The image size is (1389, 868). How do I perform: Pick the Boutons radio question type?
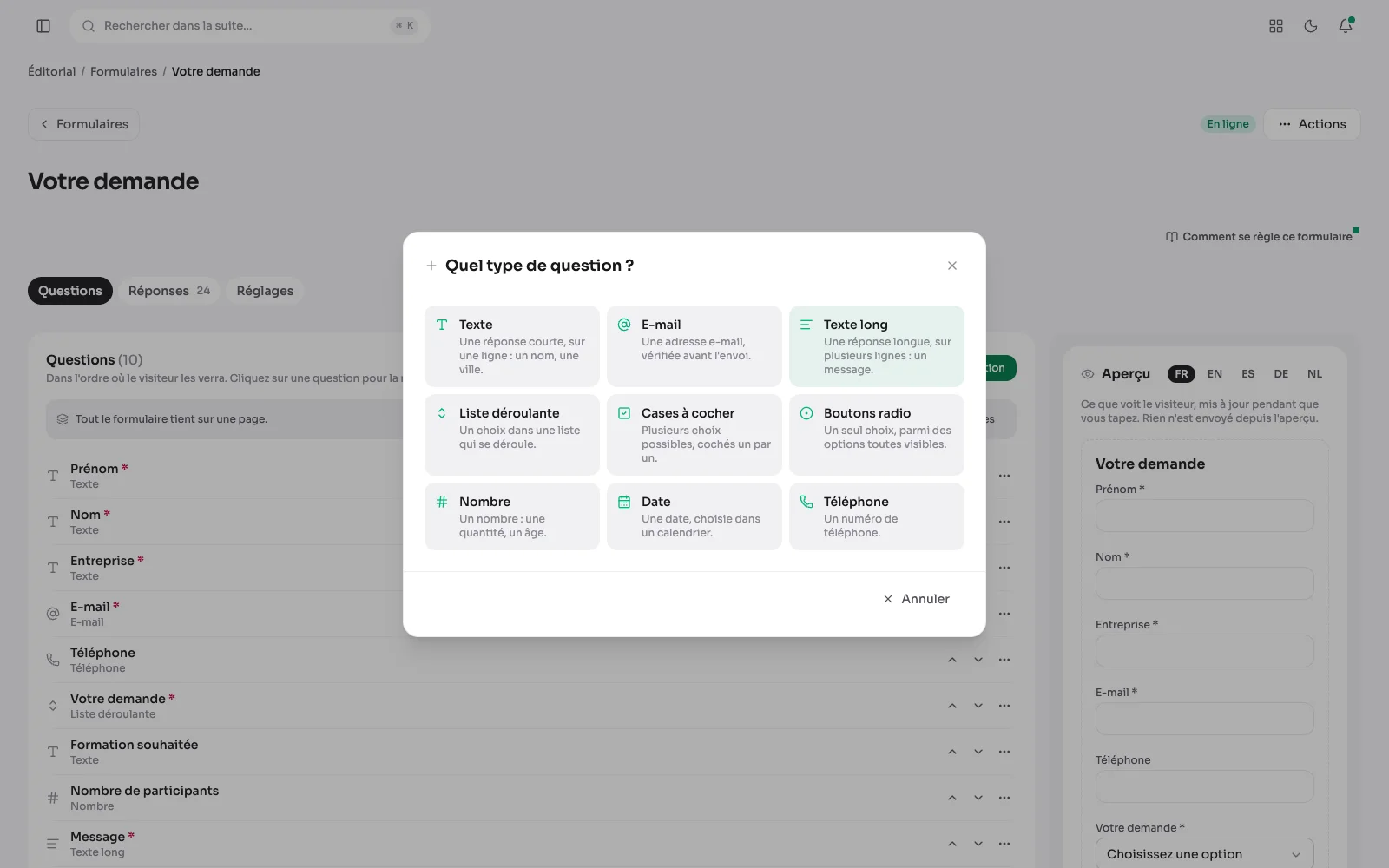tap(877, 434)
